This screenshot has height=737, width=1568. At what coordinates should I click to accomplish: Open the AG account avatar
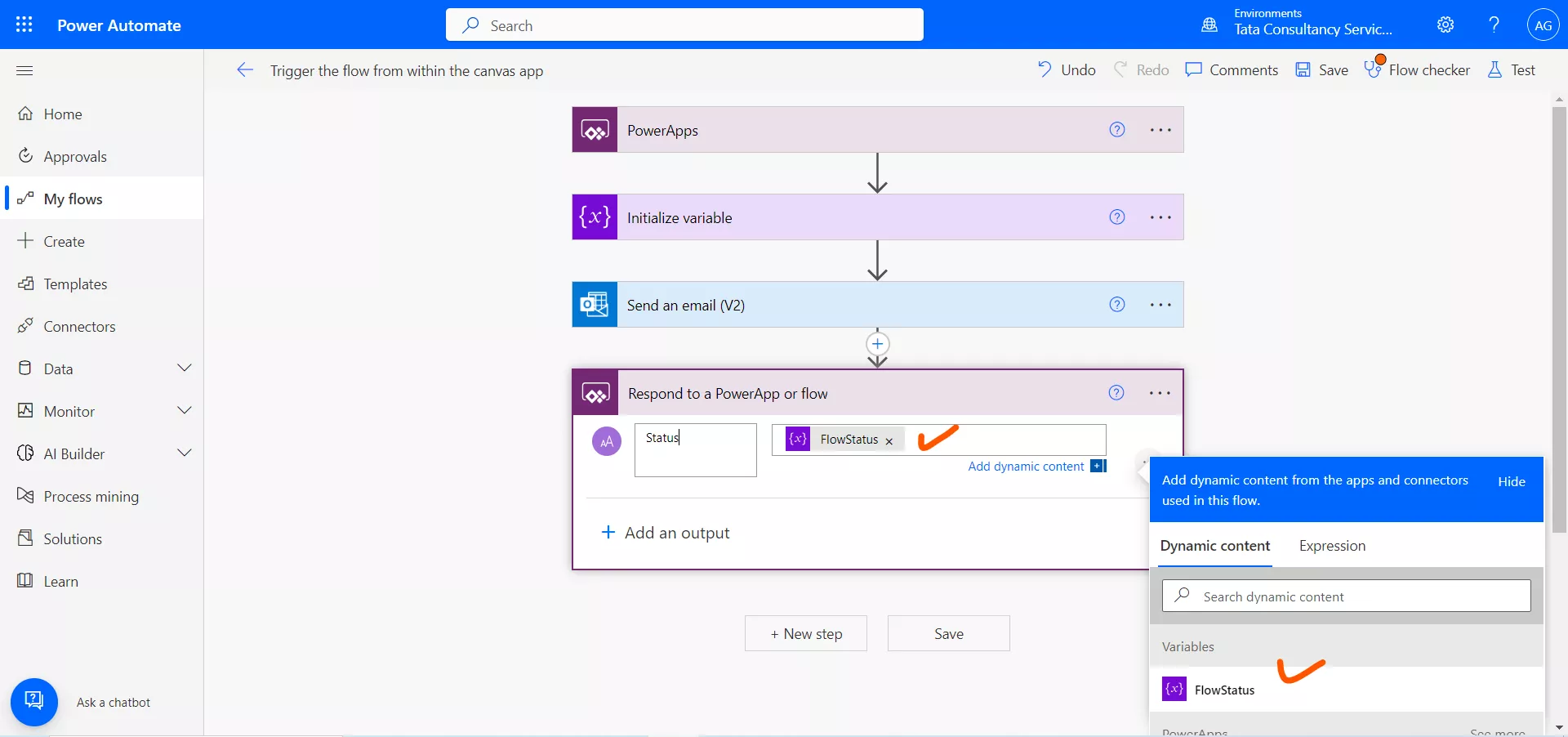1543,25
